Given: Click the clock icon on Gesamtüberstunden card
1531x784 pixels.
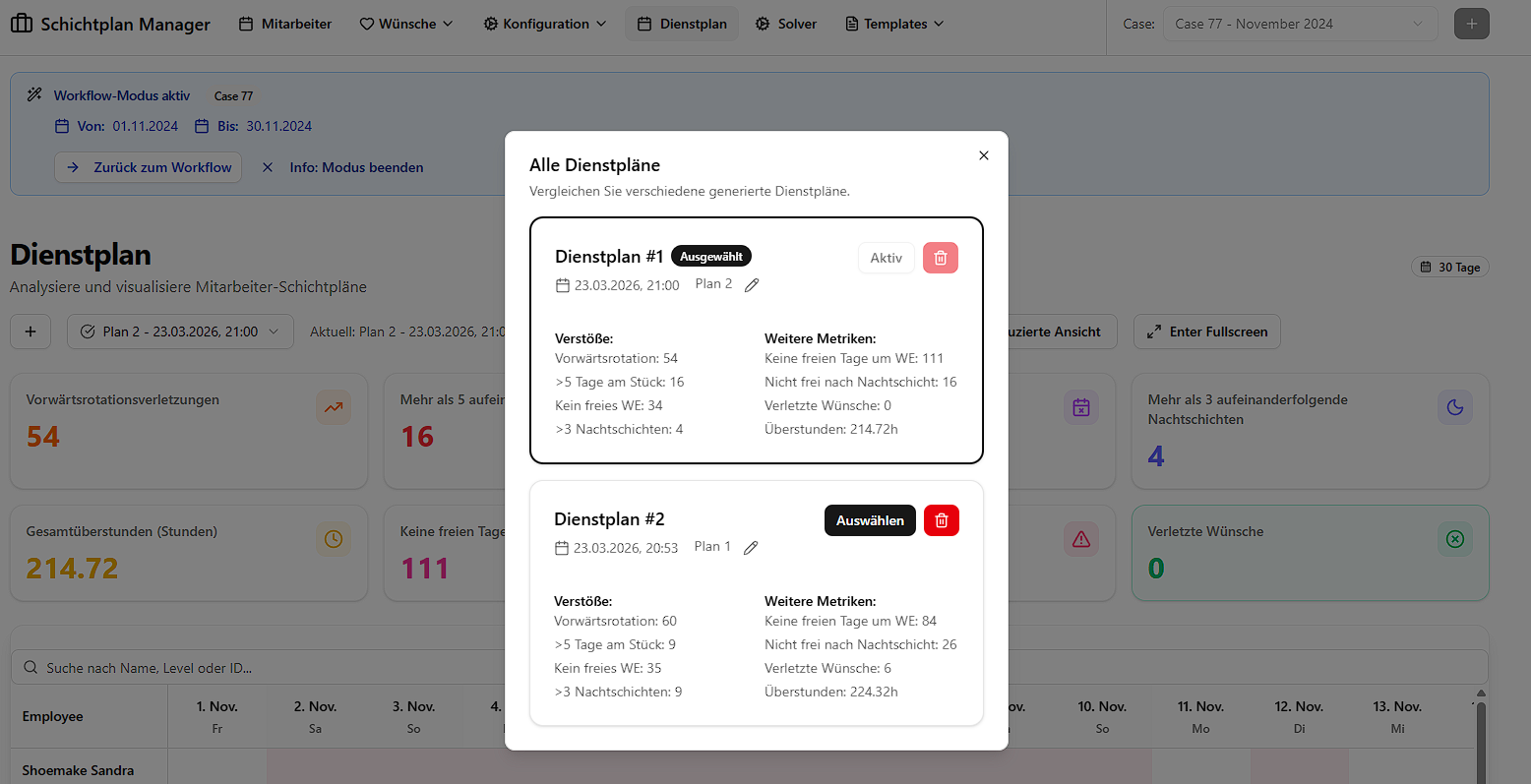Looking at the screenshot, I should [x=334, y=539].
